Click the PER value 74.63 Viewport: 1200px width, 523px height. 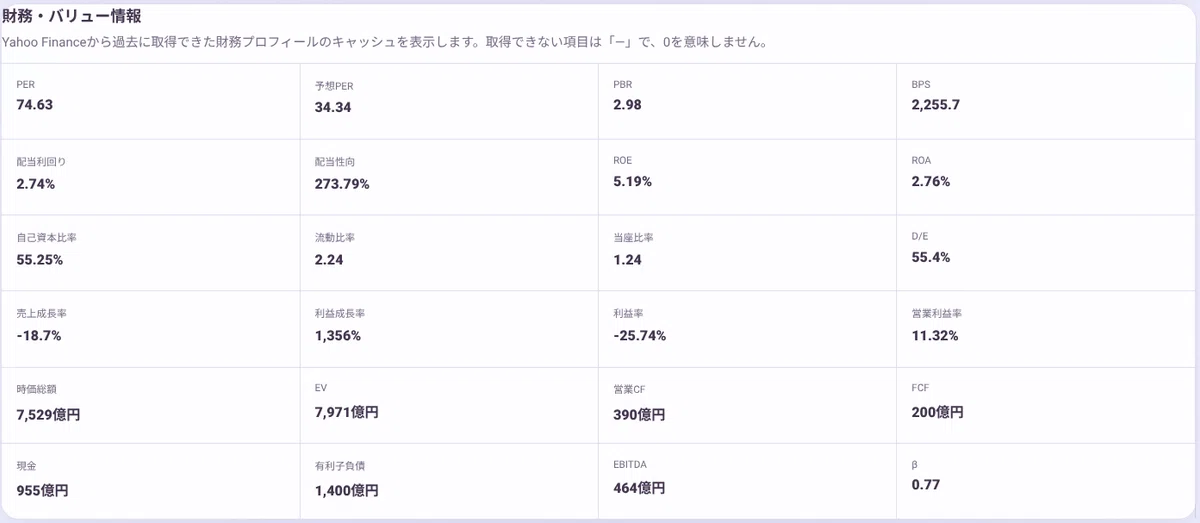[35, 105]
